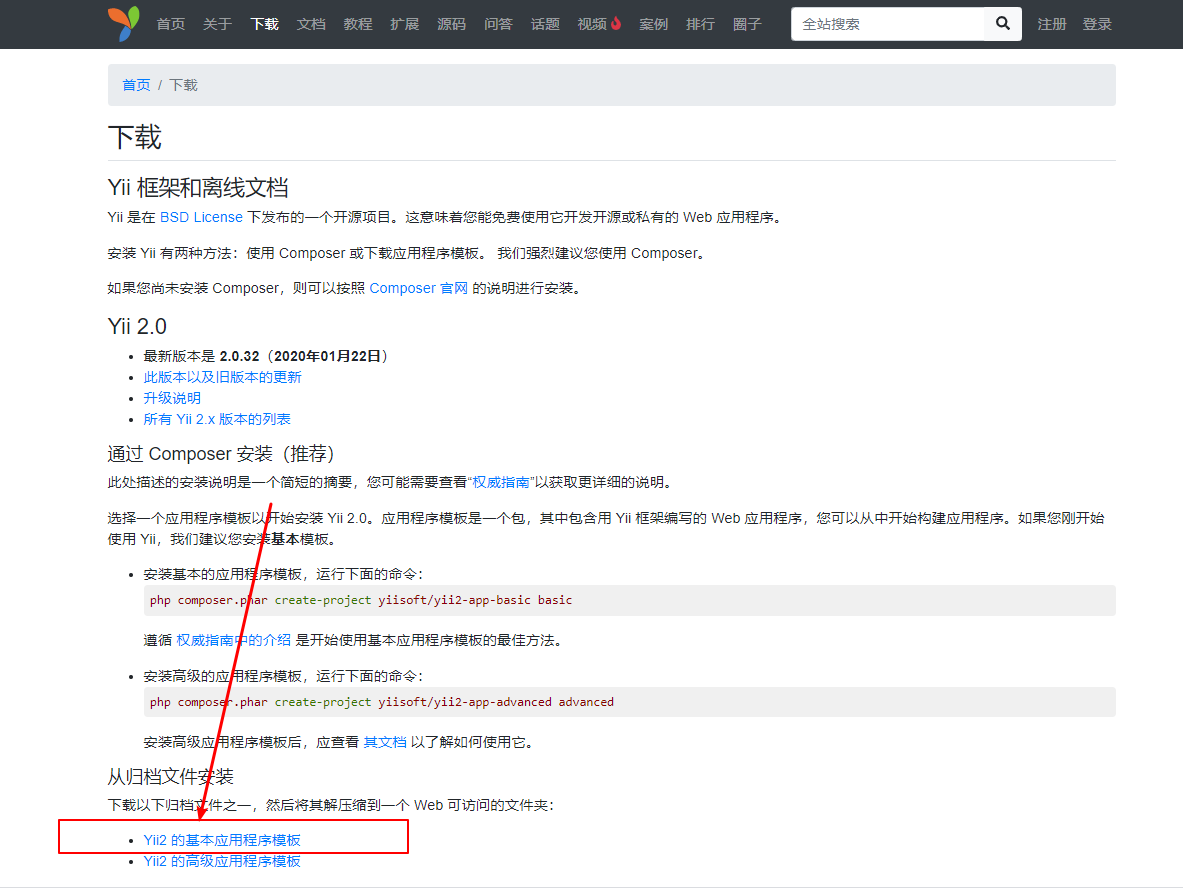
Task: Open 权威指南中的介绍 link
Action: 234,641
